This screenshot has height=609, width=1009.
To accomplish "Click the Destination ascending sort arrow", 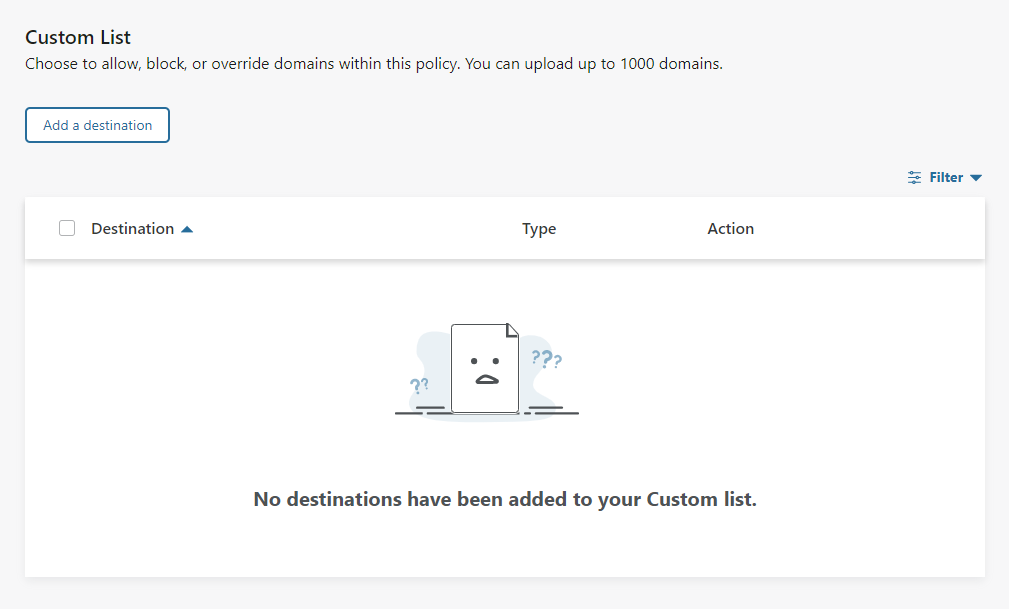I will click(187, 229).
